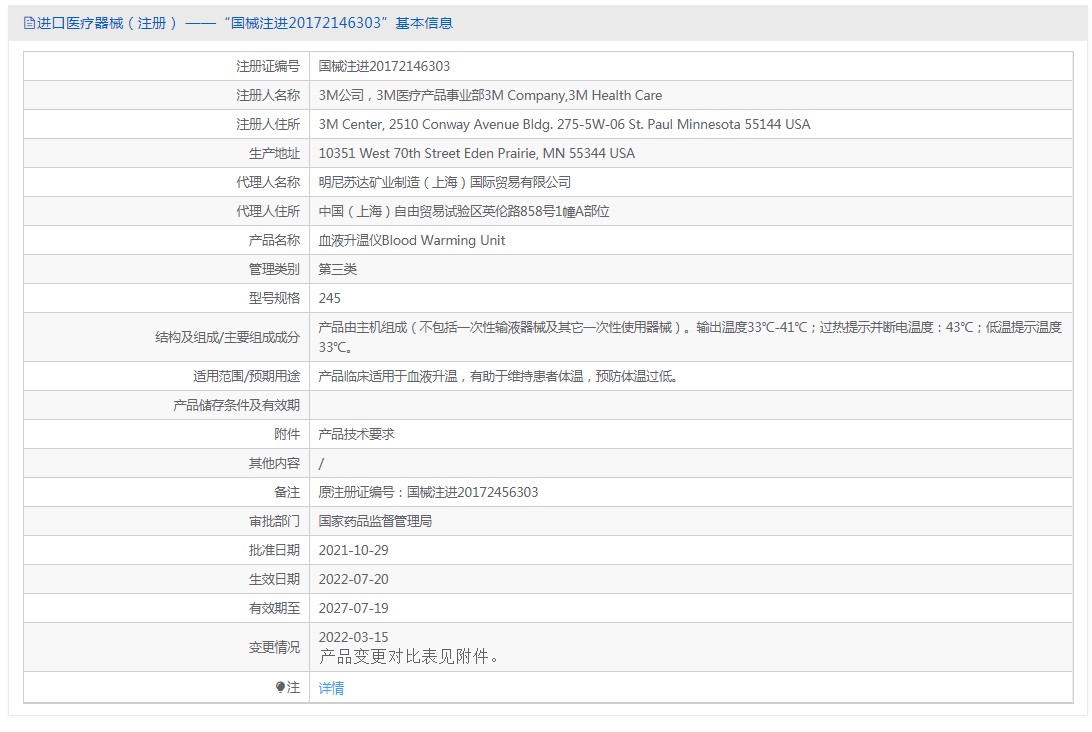The height and width of the screenshot is (732, 1092).
Task: Open the 详情 link
Action: 331,688
